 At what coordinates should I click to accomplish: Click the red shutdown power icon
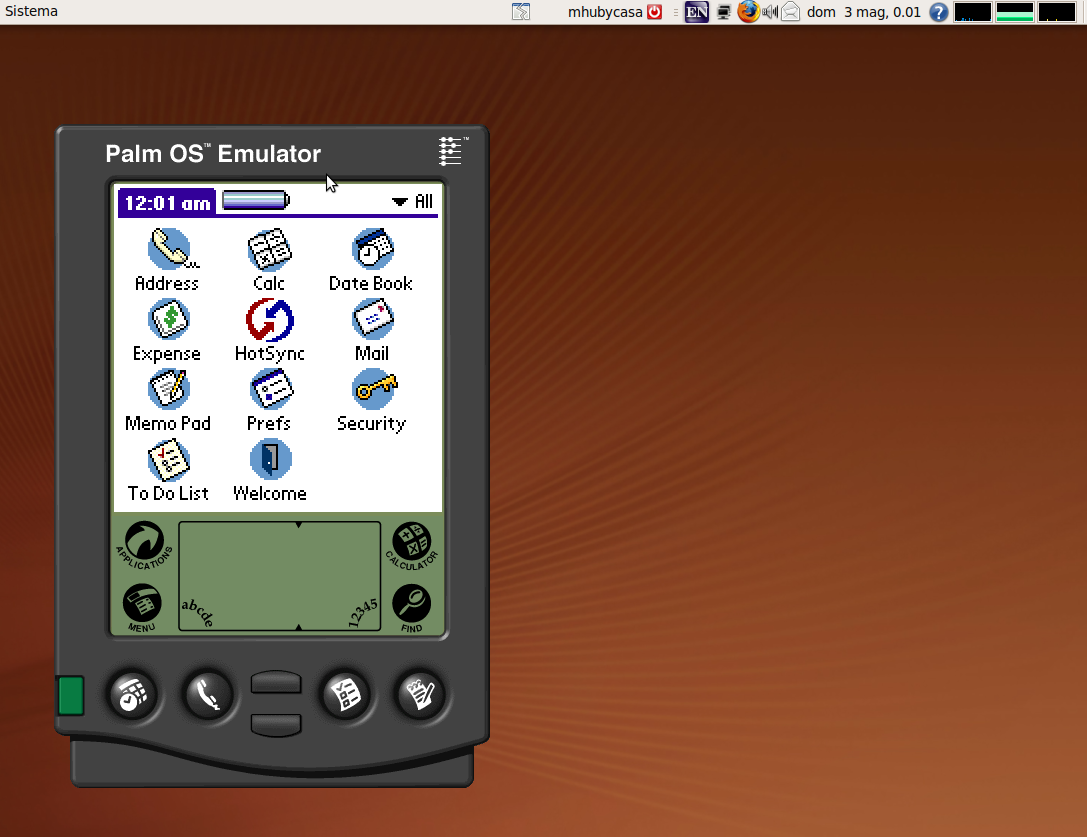click(x=654, y=12)
